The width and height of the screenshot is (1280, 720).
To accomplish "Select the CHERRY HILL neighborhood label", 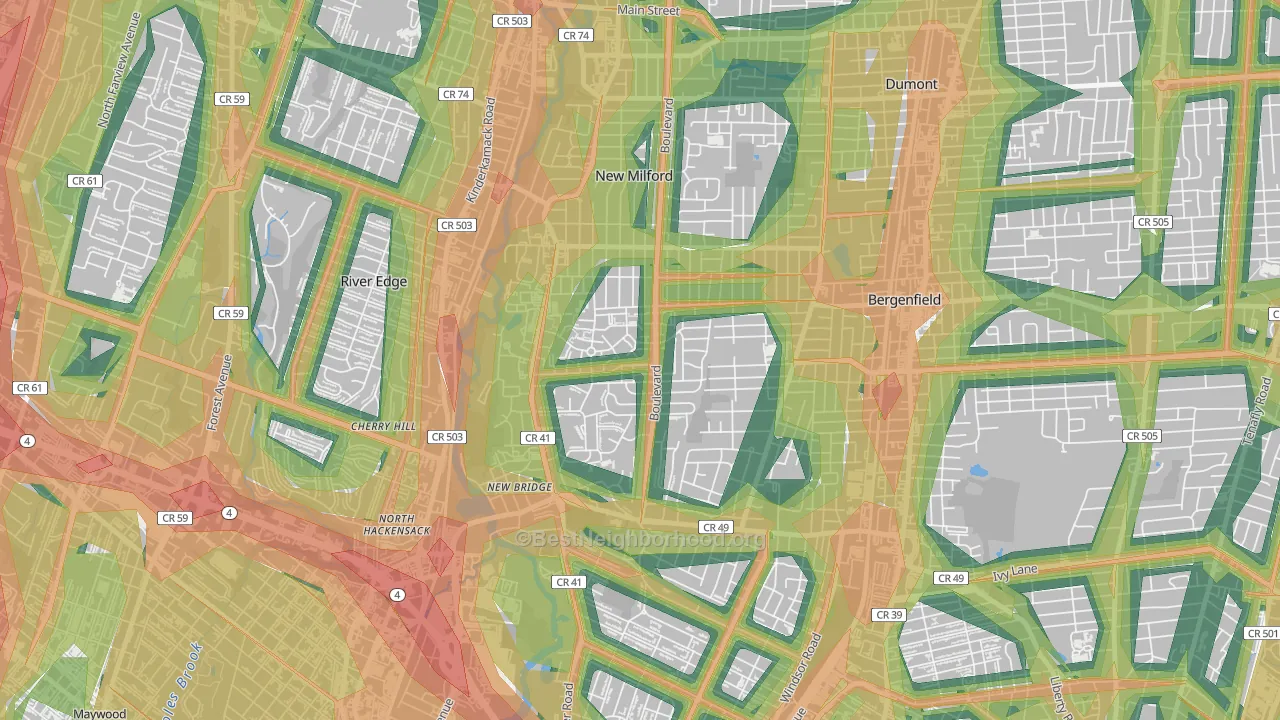I will tap(383, 427).
